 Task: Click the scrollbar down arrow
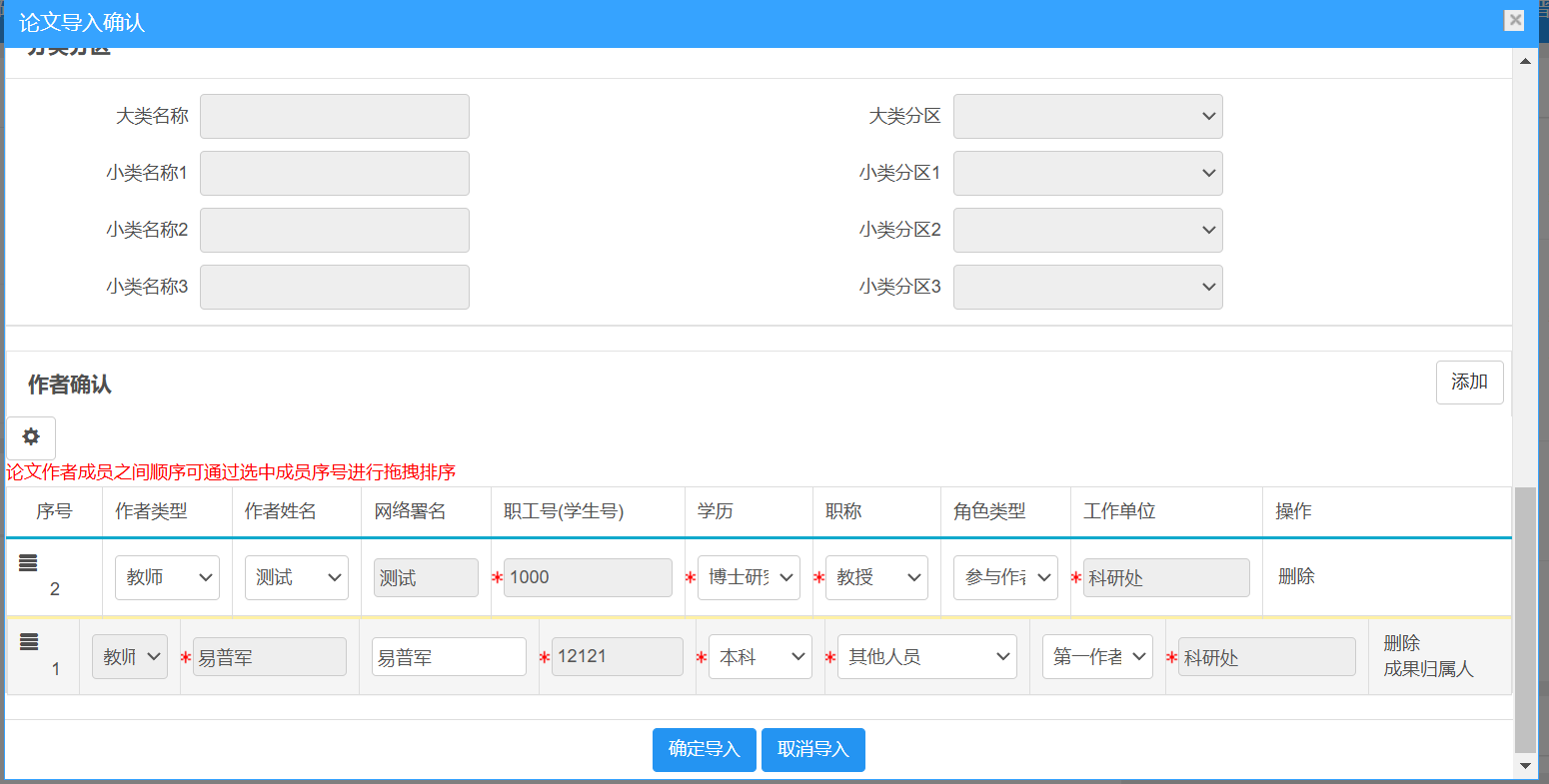point(1525,765)
